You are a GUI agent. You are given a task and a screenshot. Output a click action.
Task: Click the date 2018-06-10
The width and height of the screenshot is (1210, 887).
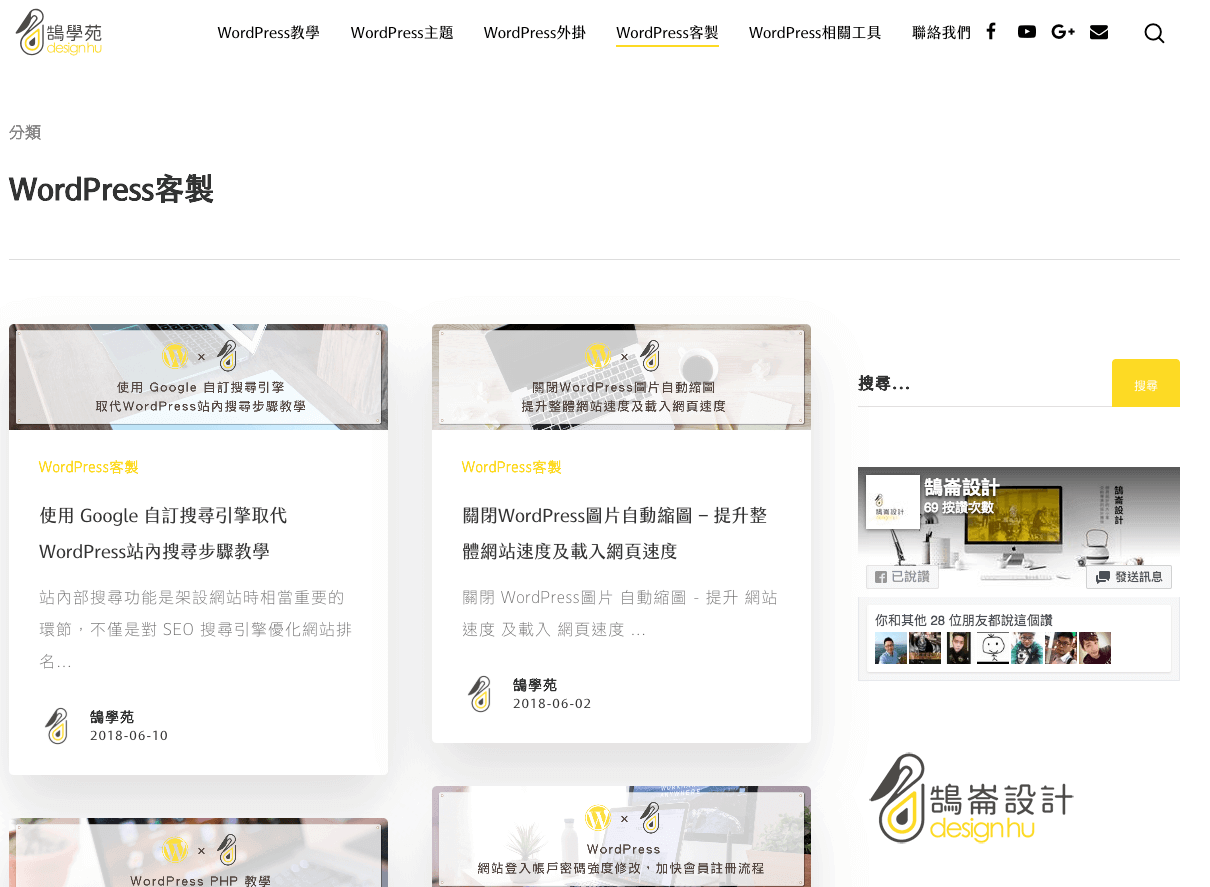pyautogui.click(x=129, y=736)
